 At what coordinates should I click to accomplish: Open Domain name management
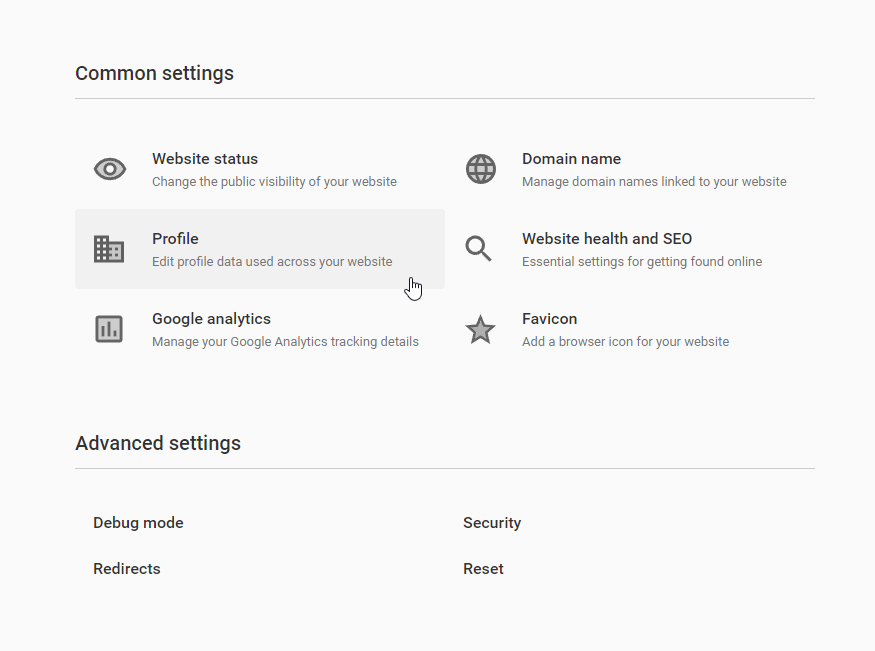571,159
